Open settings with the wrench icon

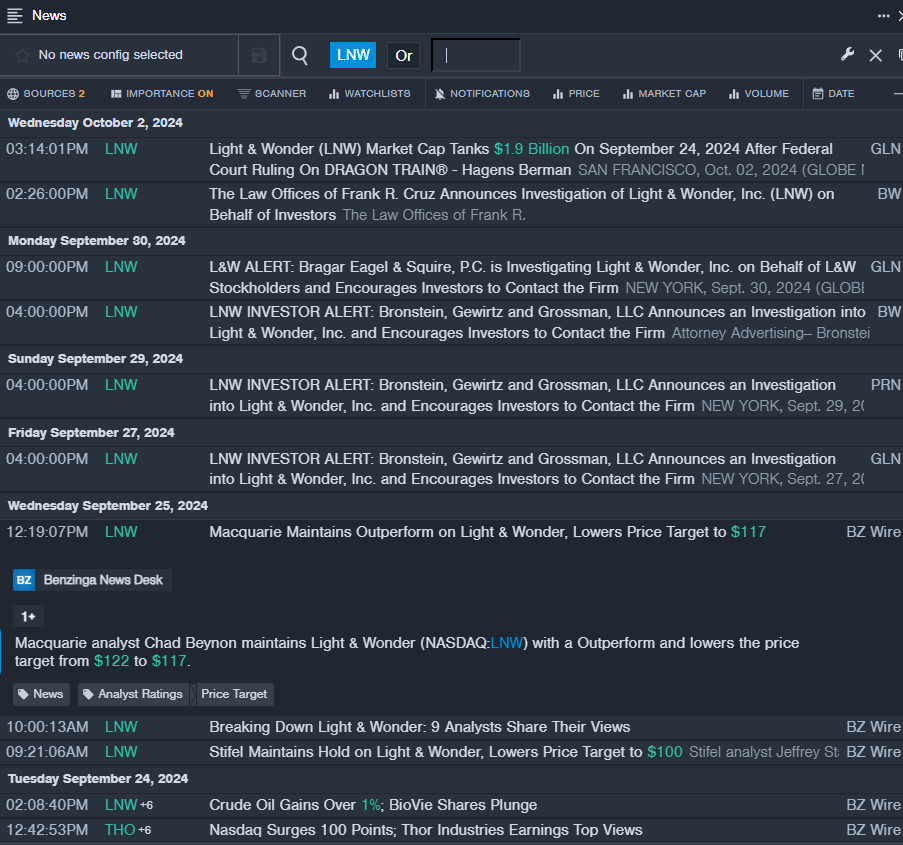(847, 55)
